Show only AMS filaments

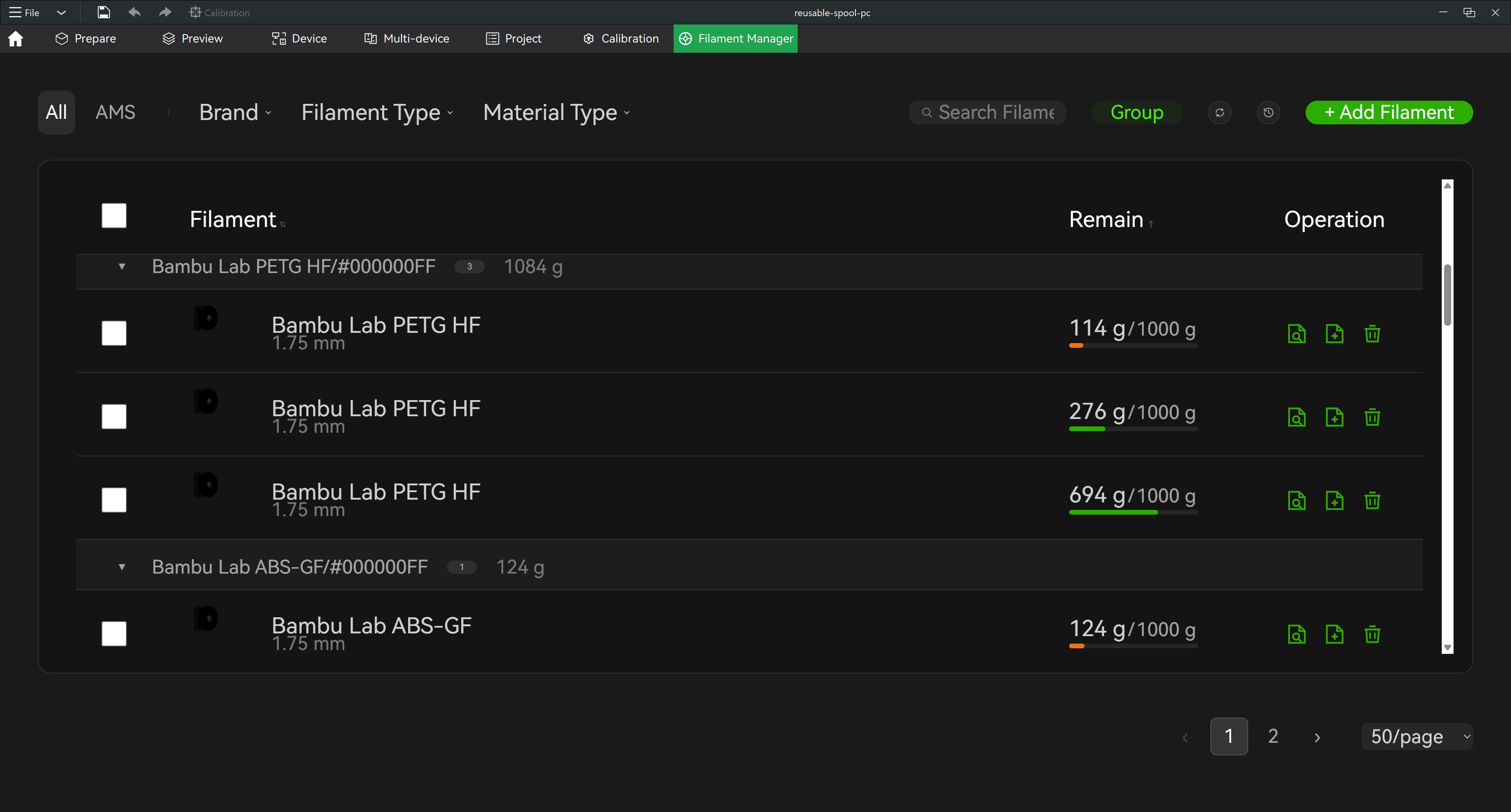pos(116,113)
